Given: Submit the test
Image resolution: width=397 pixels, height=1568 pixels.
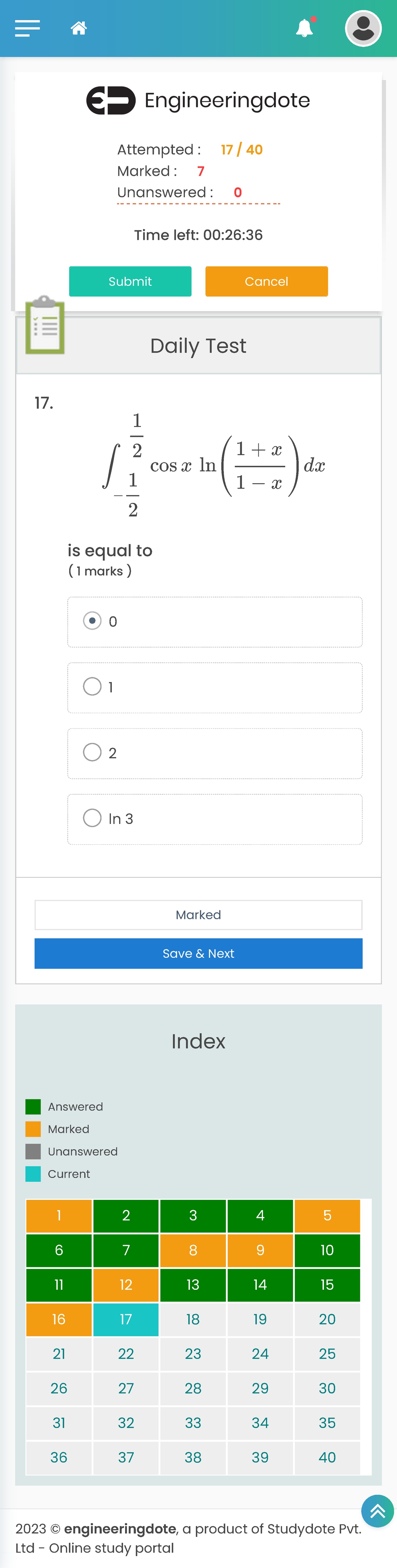Looking at the screenshot, I should [130, 281].
